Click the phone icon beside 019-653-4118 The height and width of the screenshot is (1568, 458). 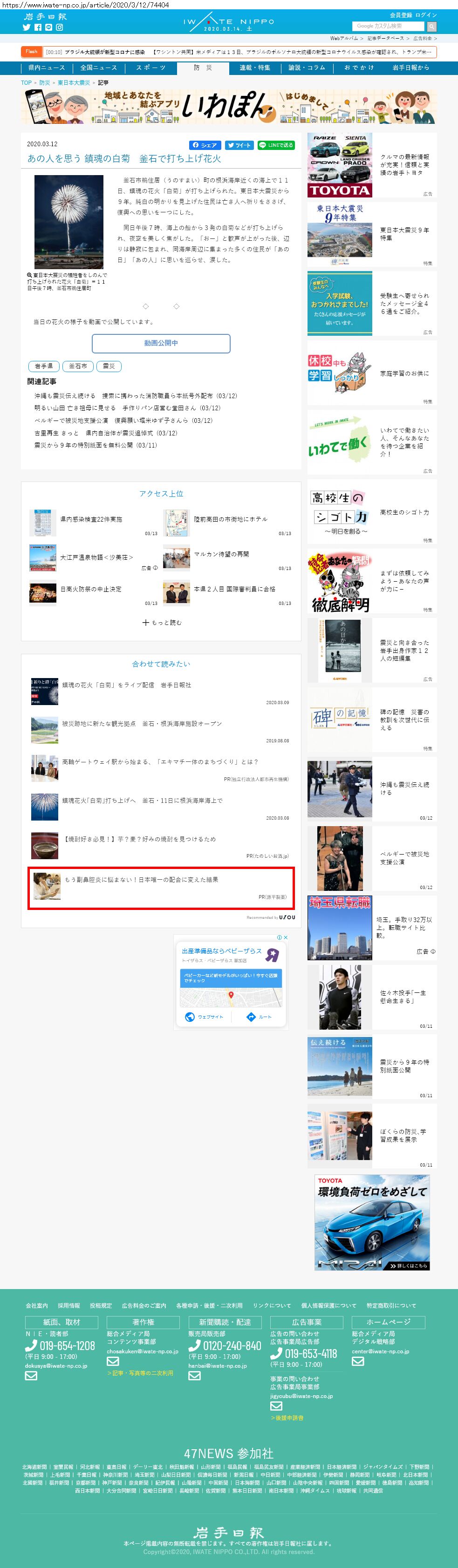click(276, 1354)
